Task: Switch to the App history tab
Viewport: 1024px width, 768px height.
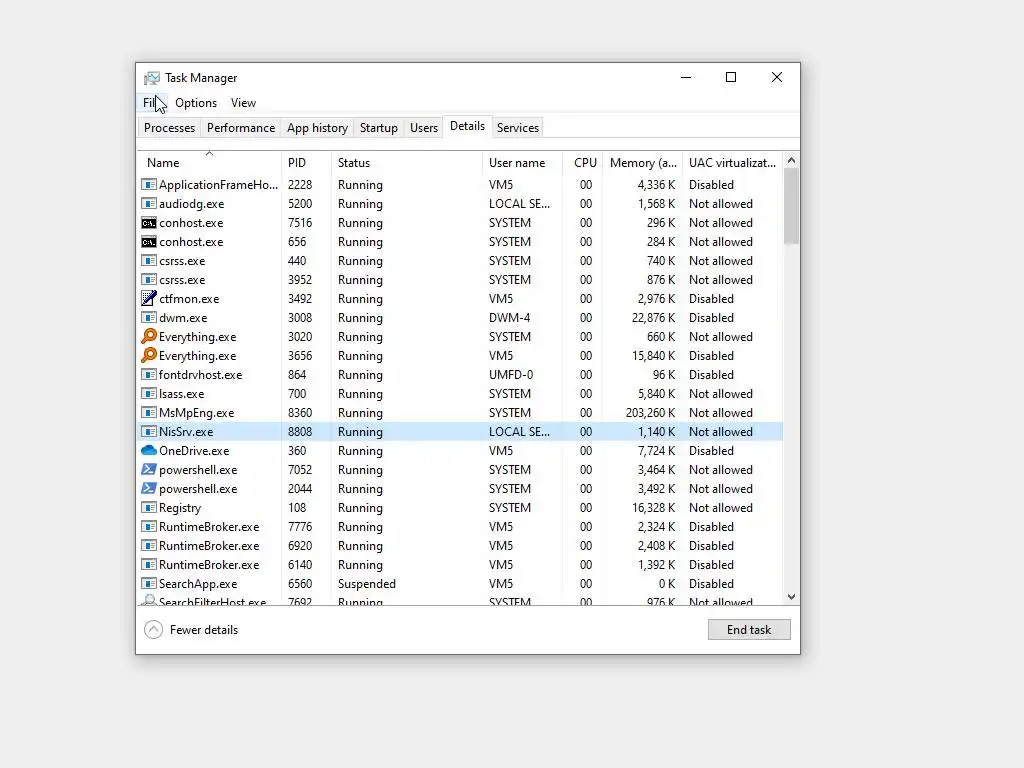Action: coord(317,128)
